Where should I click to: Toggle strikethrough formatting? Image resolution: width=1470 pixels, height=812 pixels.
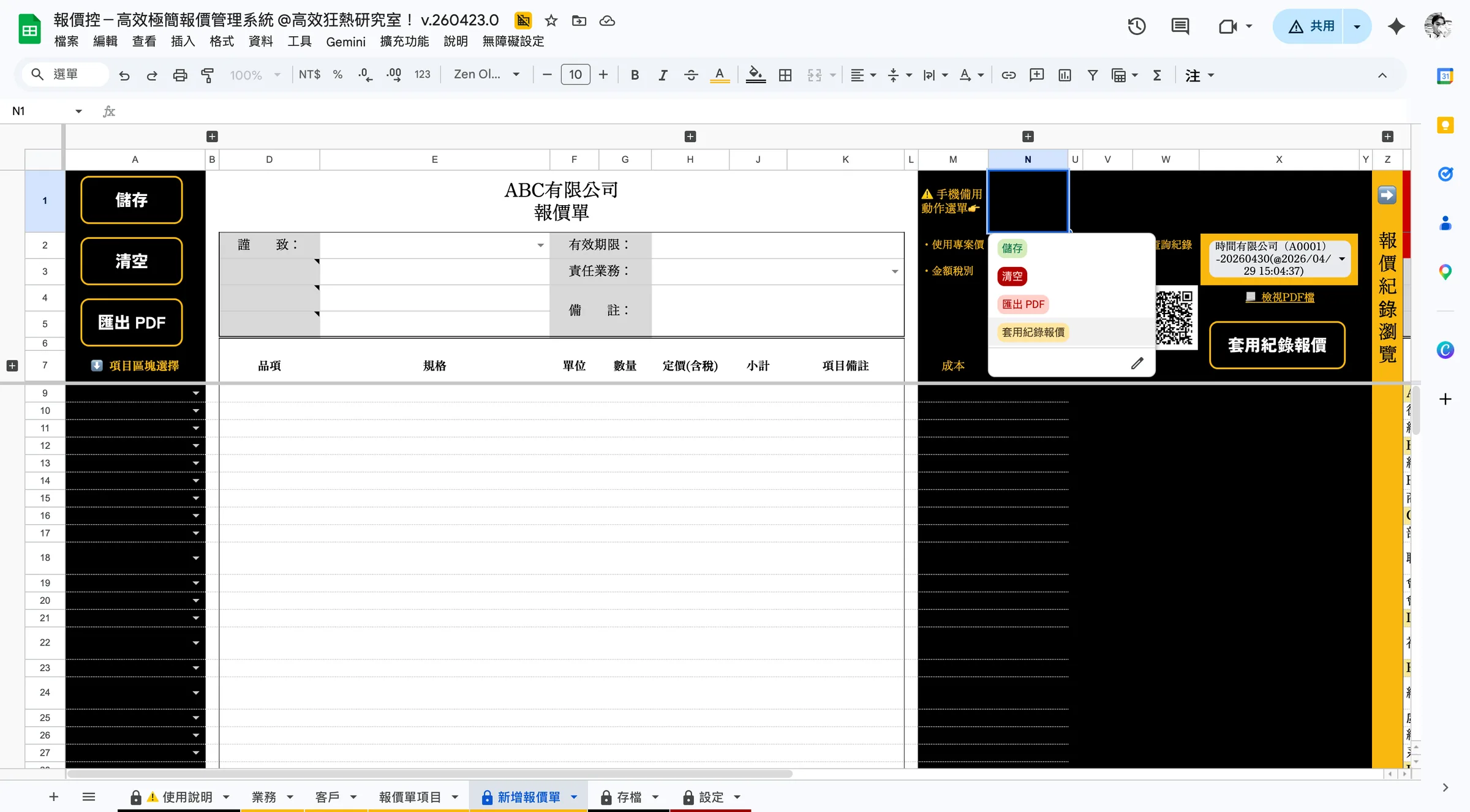click(x=691, y=75)
